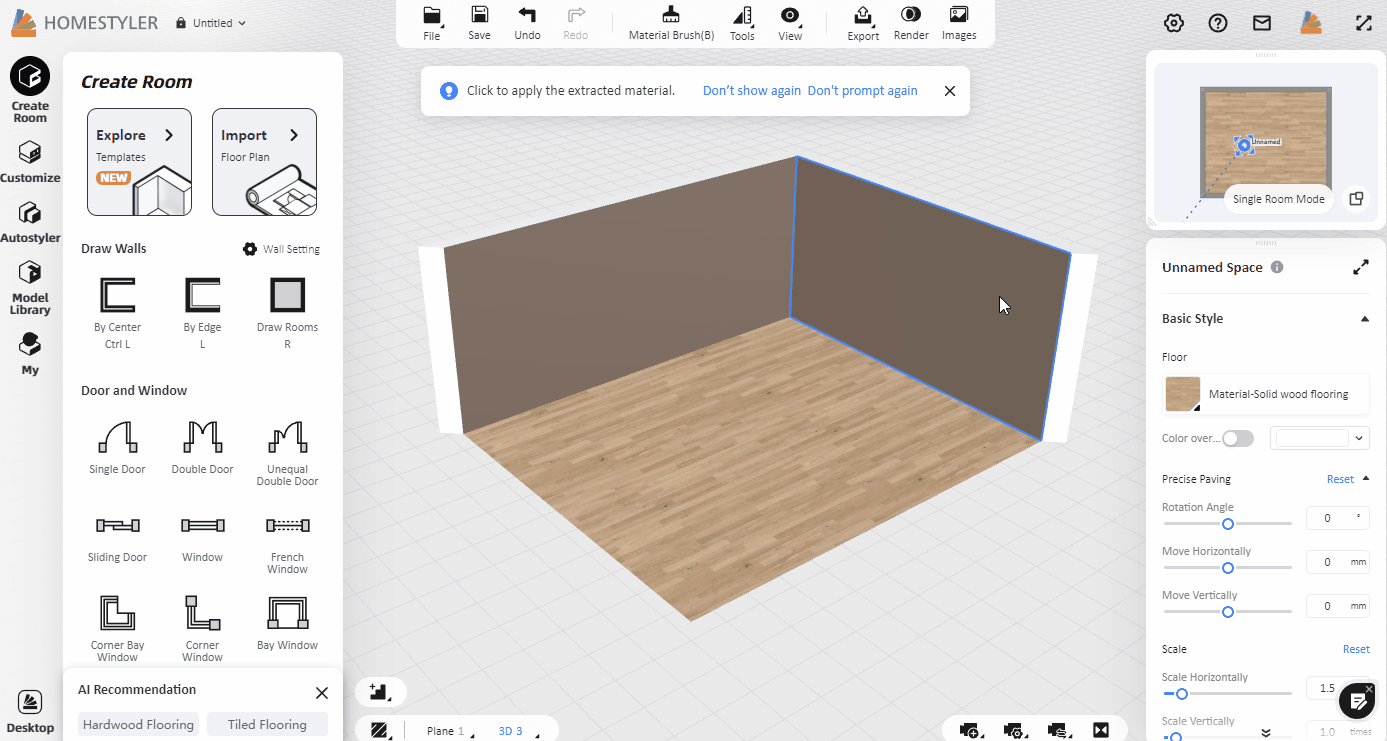This screenshot has width=1387, height=741.
Task: Click the floor material swatch thumbnail
Action: [x=1183, y=394]
